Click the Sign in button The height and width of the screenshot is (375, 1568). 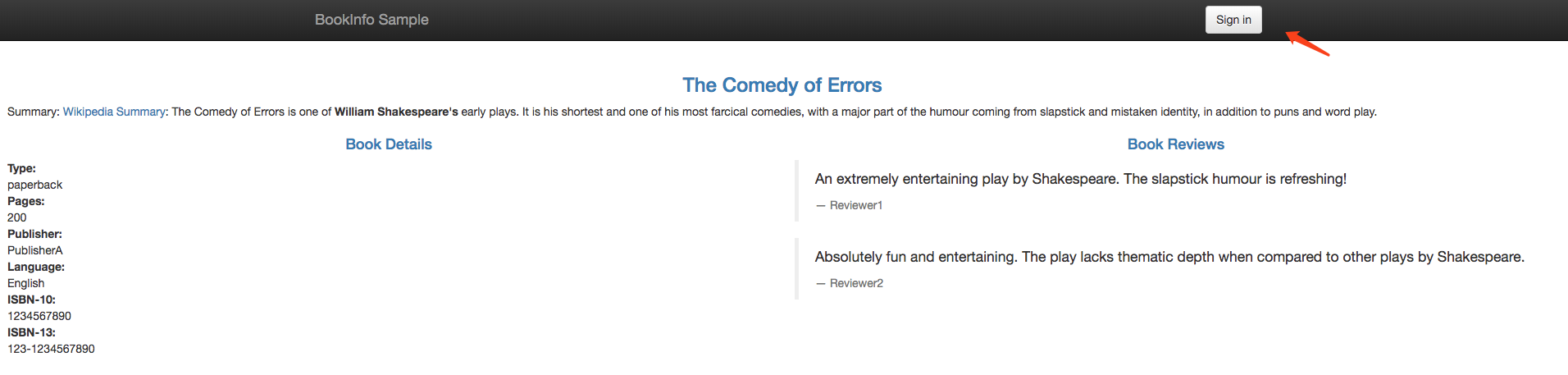[x=1233, y=20]
